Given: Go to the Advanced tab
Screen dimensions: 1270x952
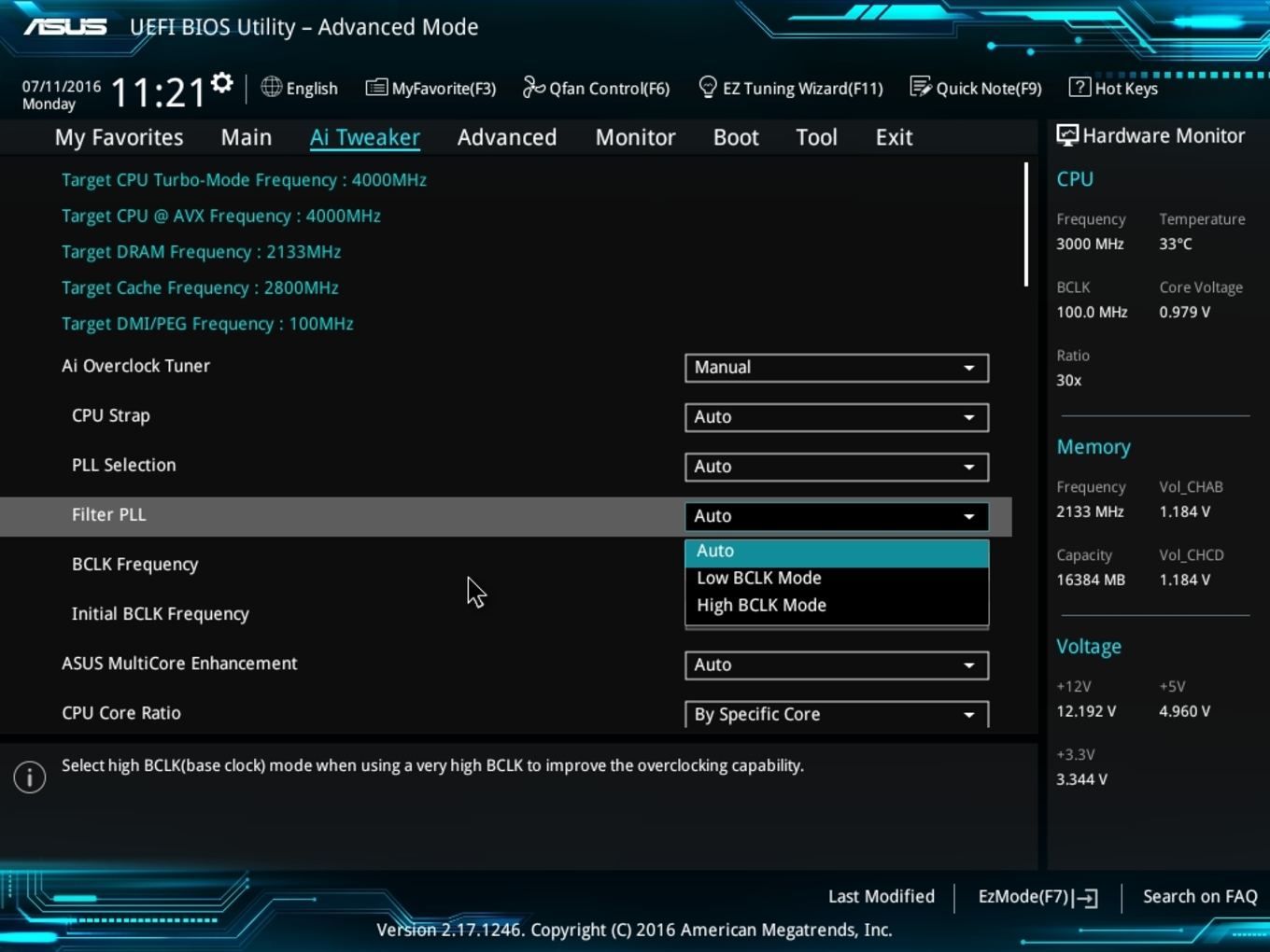Looking at the screenshot, I should [x=507, y=137].
